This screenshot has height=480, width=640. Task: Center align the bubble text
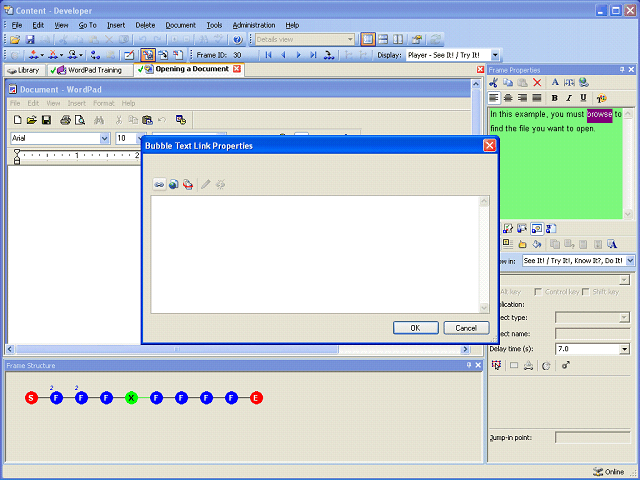[x=508, y=98]
